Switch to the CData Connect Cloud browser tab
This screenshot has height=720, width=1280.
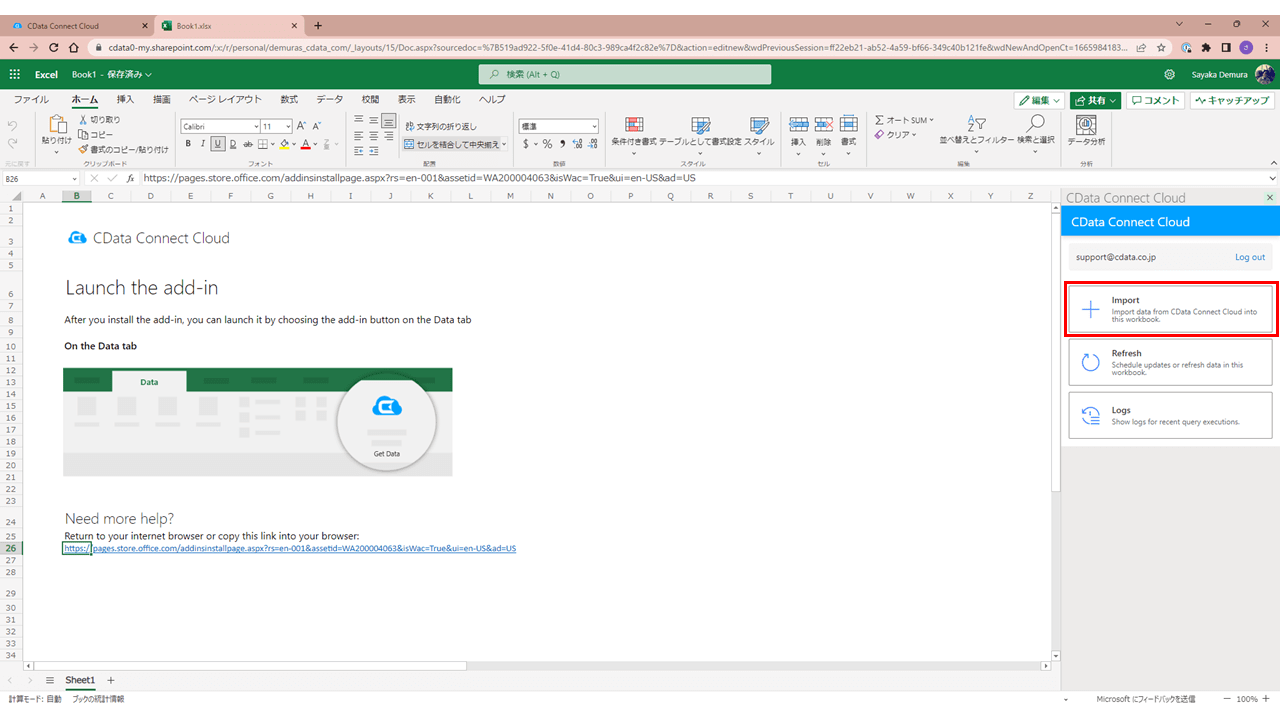[78, 25]
